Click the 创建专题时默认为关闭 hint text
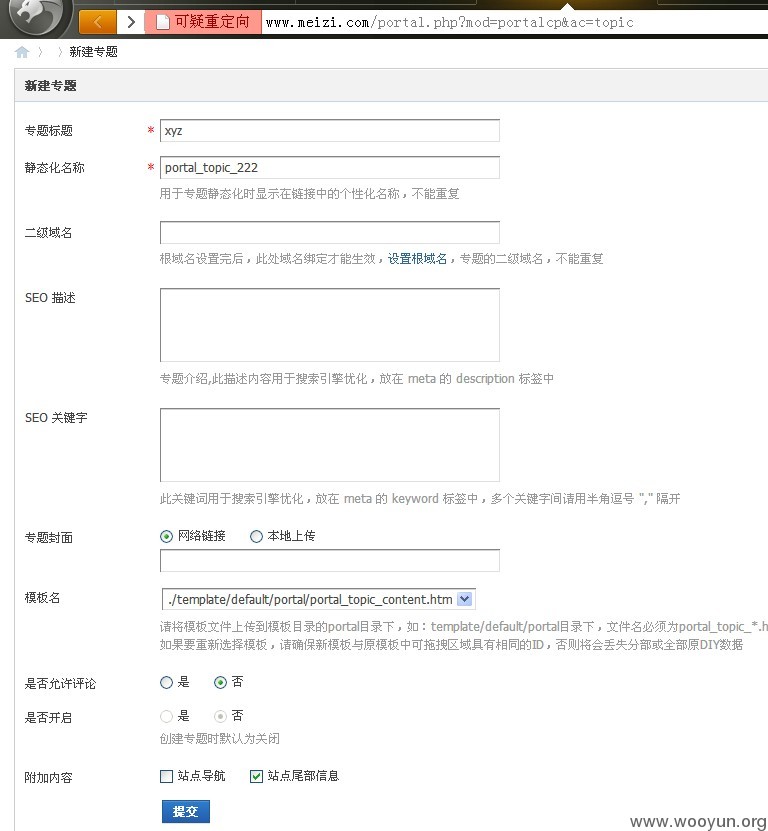This screenshot has width=768, height=831. (219, 739)
